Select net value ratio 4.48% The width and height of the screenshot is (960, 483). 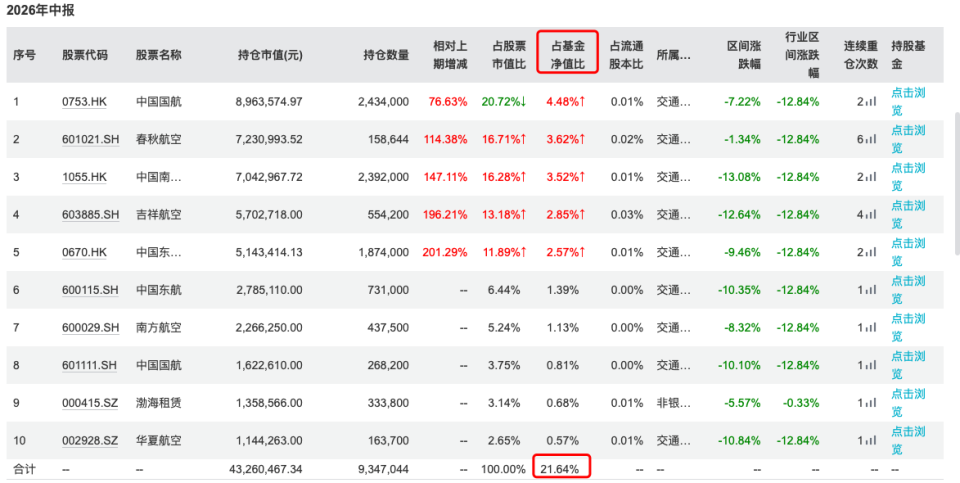[566, 102]
